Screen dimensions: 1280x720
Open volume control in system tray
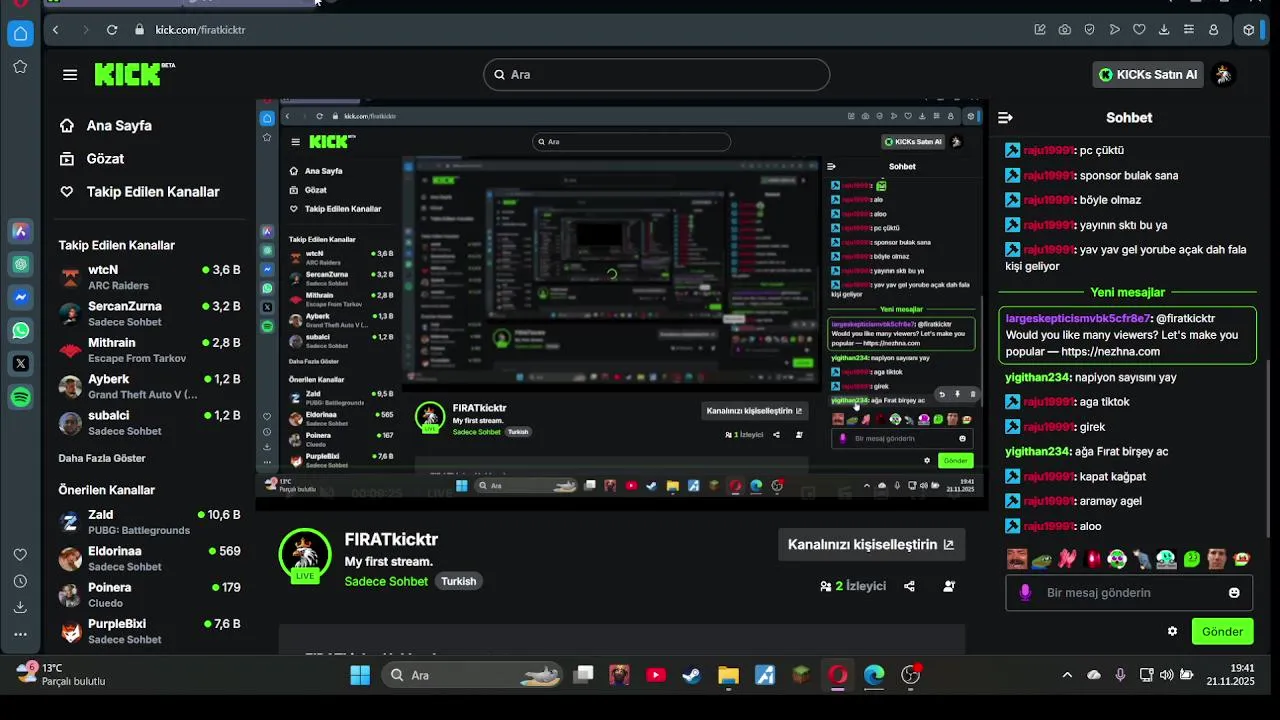[1166, 675]
